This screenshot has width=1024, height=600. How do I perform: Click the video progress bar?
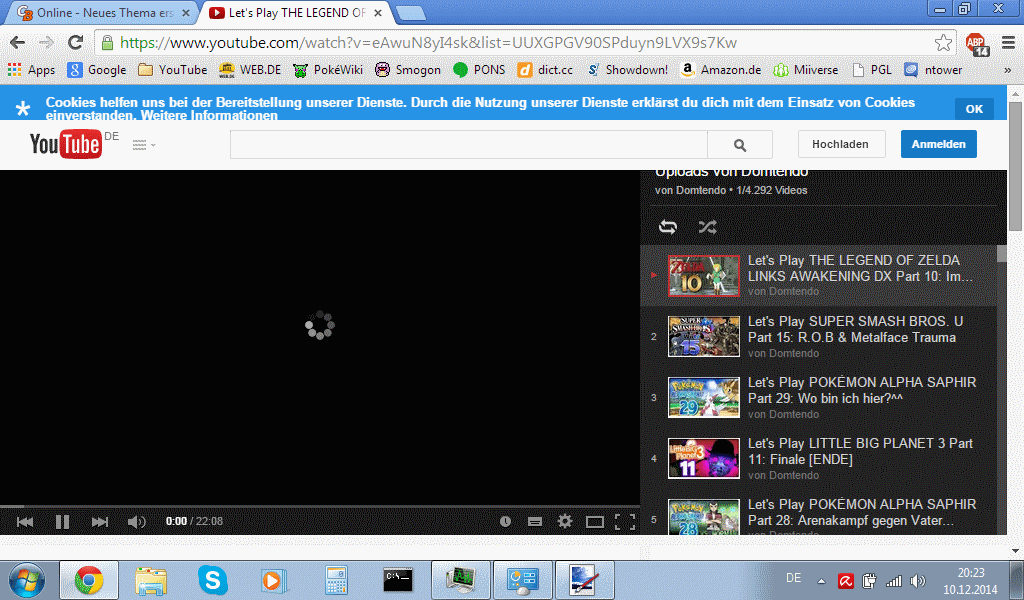coord(320,506)
